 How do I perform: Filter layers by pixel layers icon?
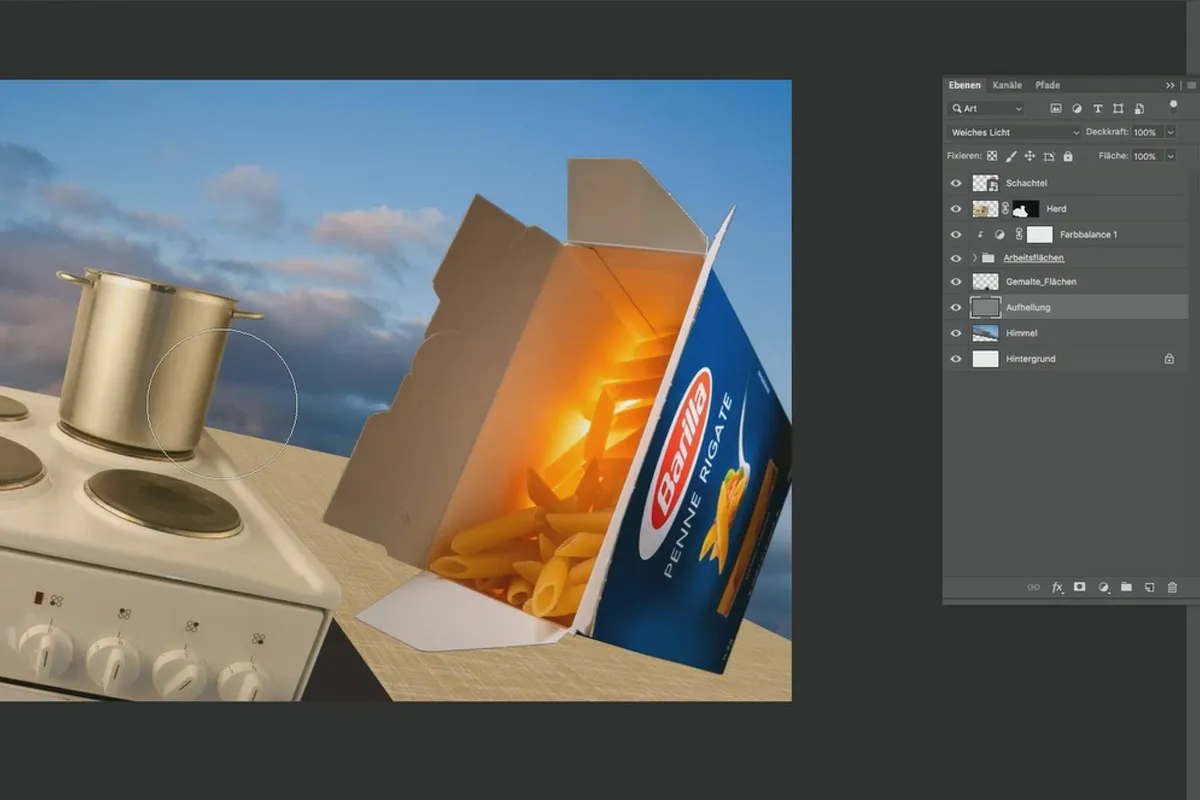1056,108
